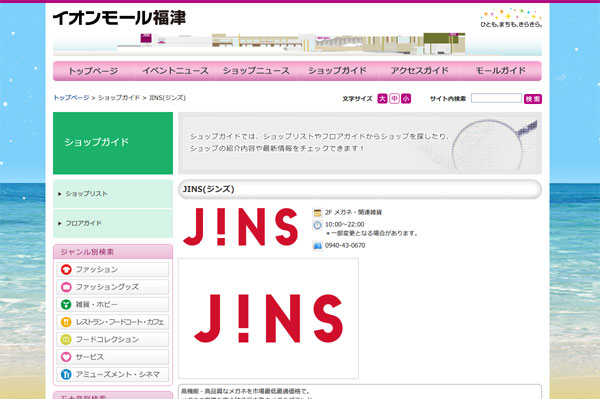The width and height of the screenshot is (600, 399).
Task: Select the 雑貨・ホビー genre category
Action: click(112, 305)
